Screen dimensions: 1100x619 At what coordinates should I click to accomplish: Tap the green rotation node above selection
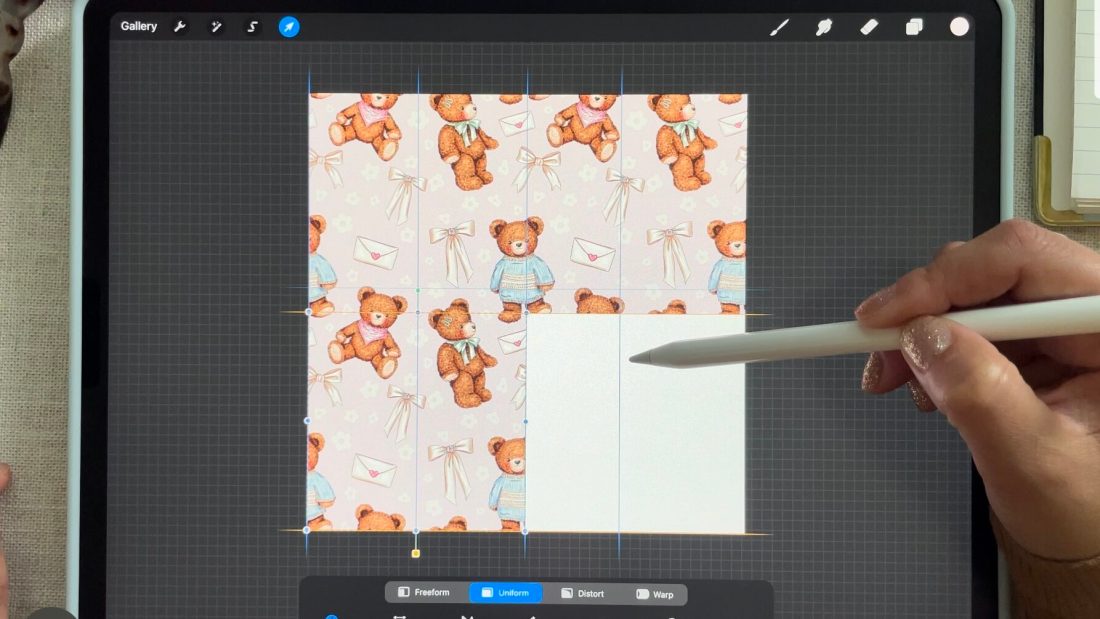[417, 290]
